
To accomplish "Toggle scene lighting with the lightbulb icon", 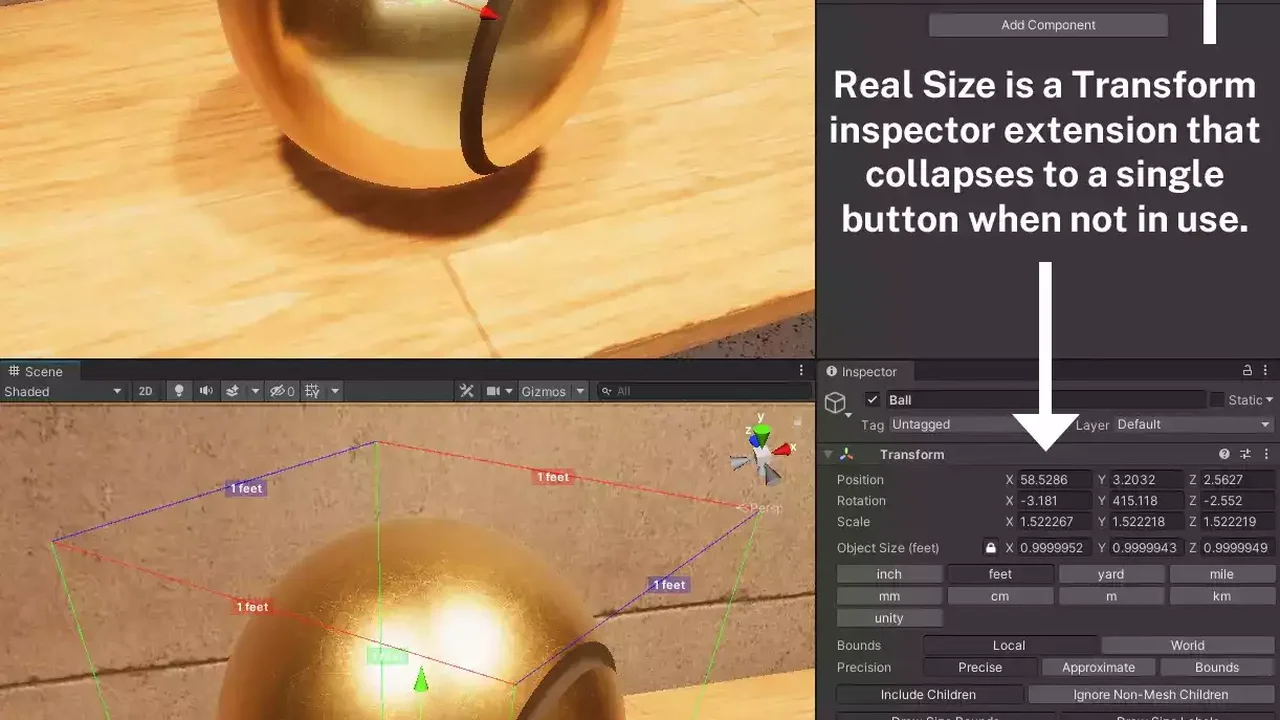I will point(179,391).
